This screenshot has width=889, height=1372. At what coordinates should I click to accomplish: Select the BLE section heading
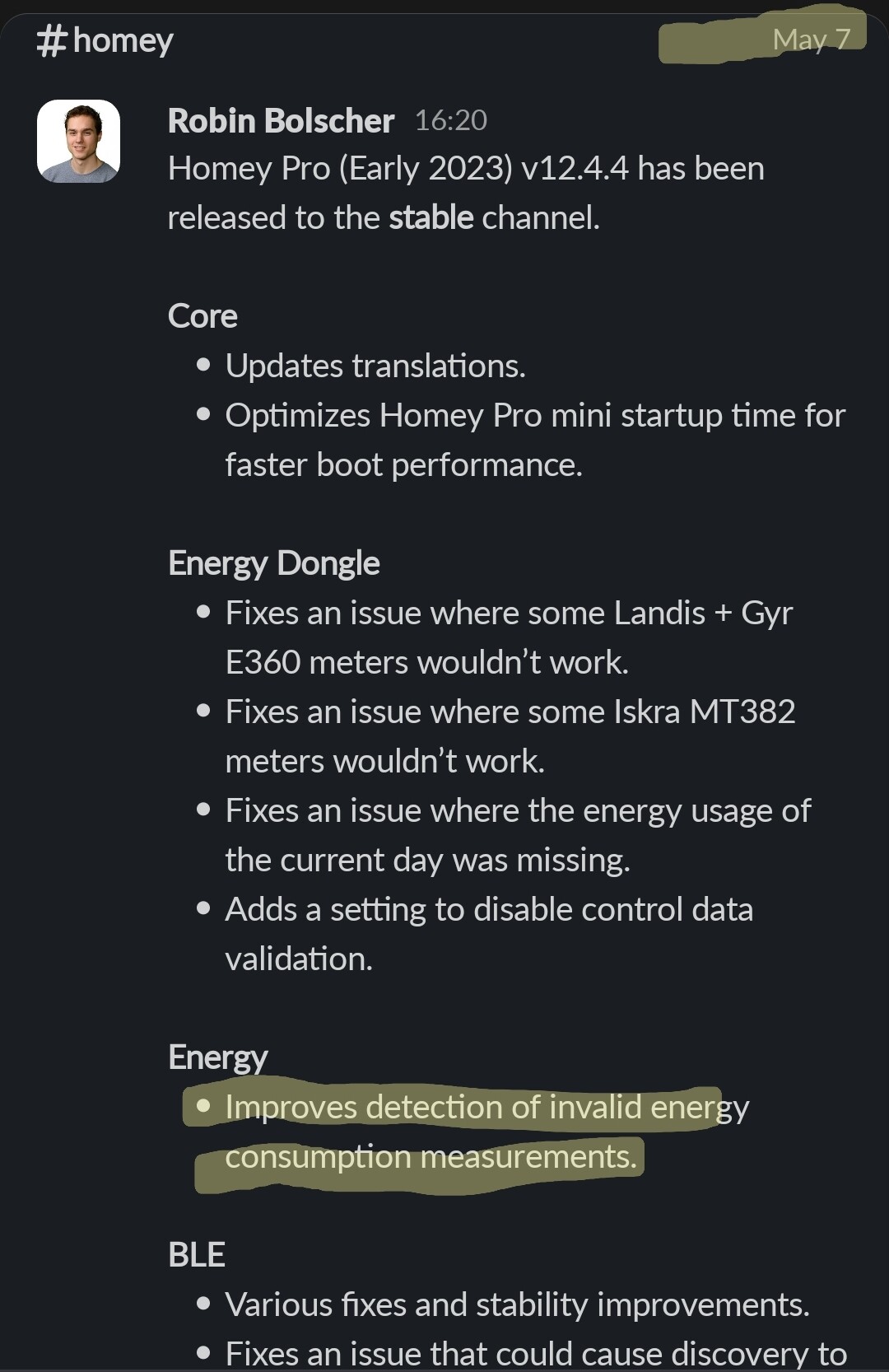(x=197, y=1255)
